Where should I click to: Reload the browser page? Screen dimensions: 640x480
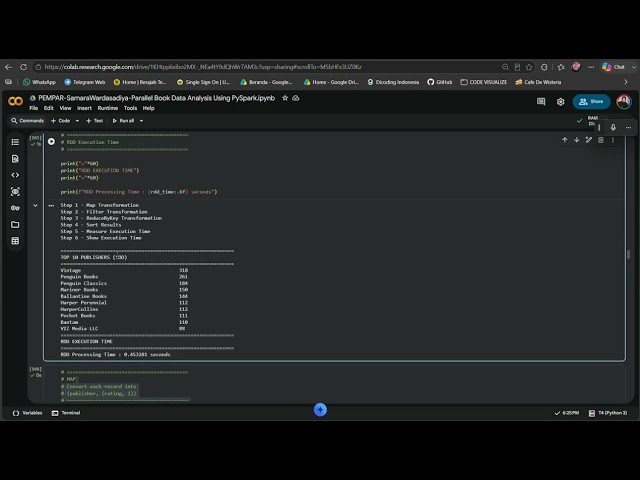(x=23, y=67)
